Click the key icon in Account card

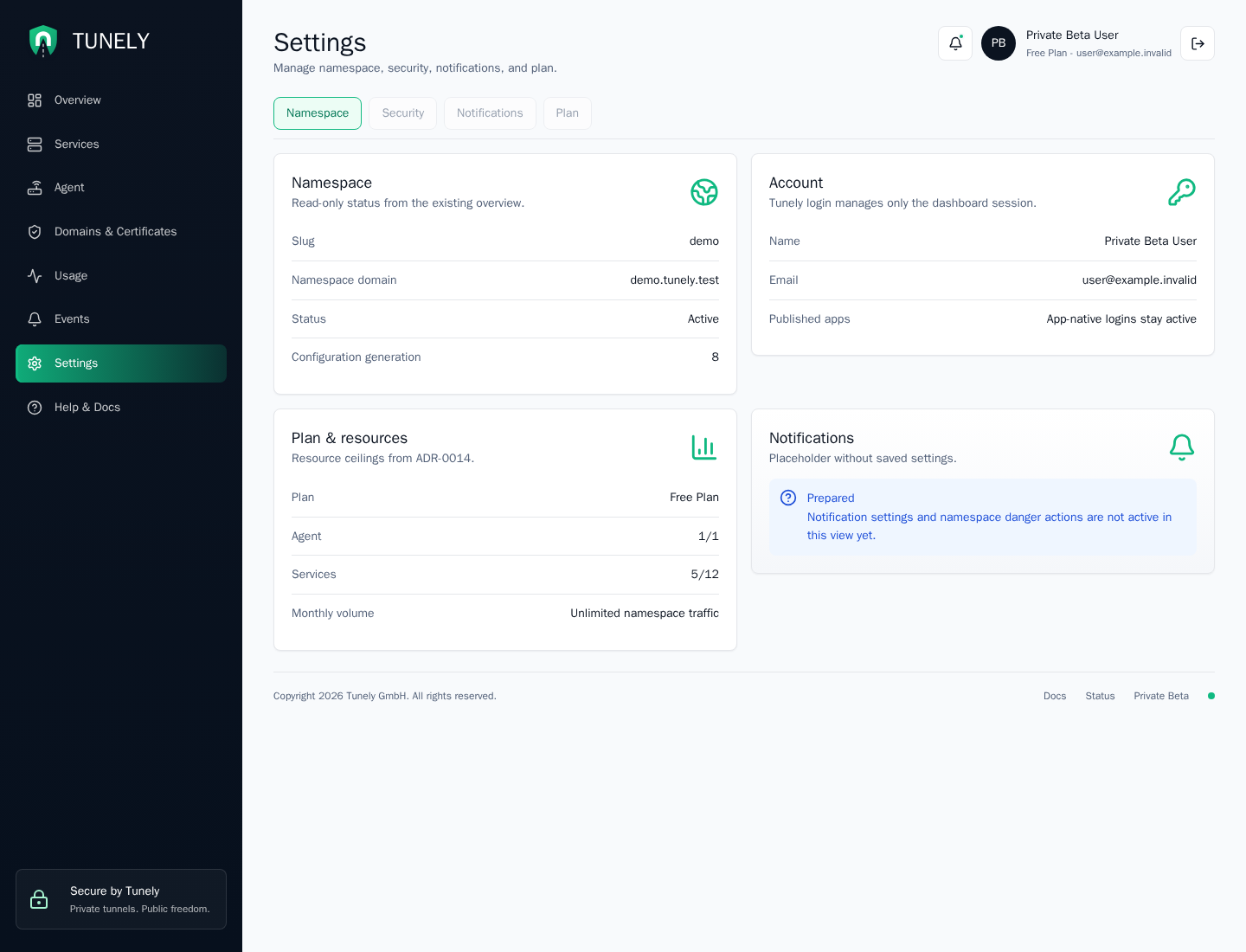(1182, 192)
